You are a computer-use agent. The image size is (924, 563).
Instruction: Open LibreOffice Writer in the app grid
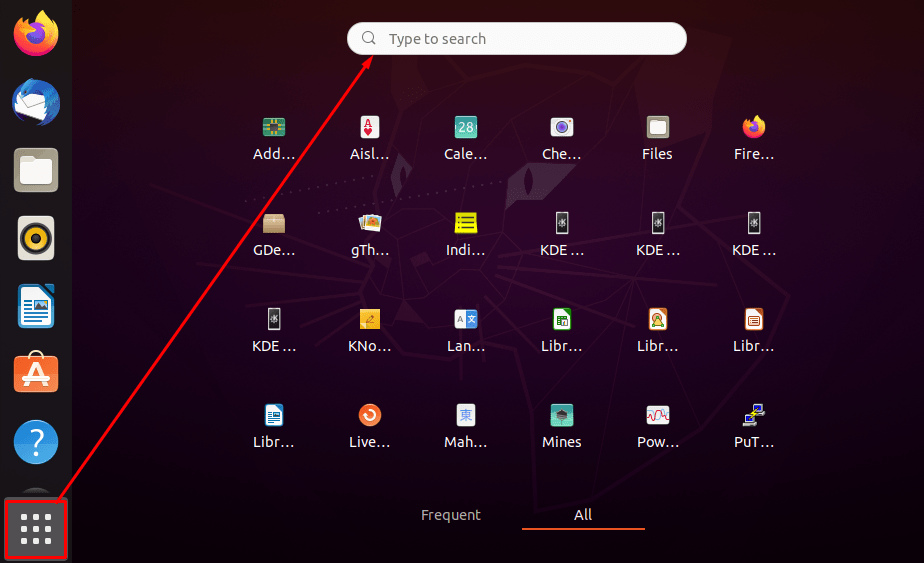(274, 427)
